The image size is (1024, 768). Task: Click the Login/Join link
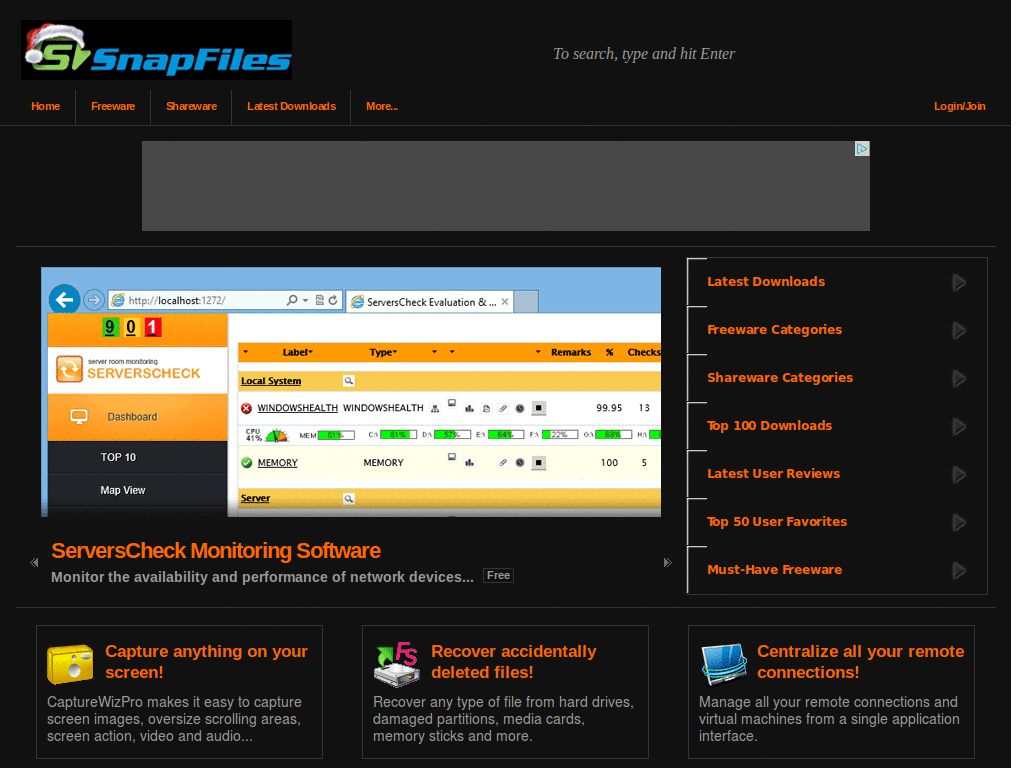coord(959,106)
